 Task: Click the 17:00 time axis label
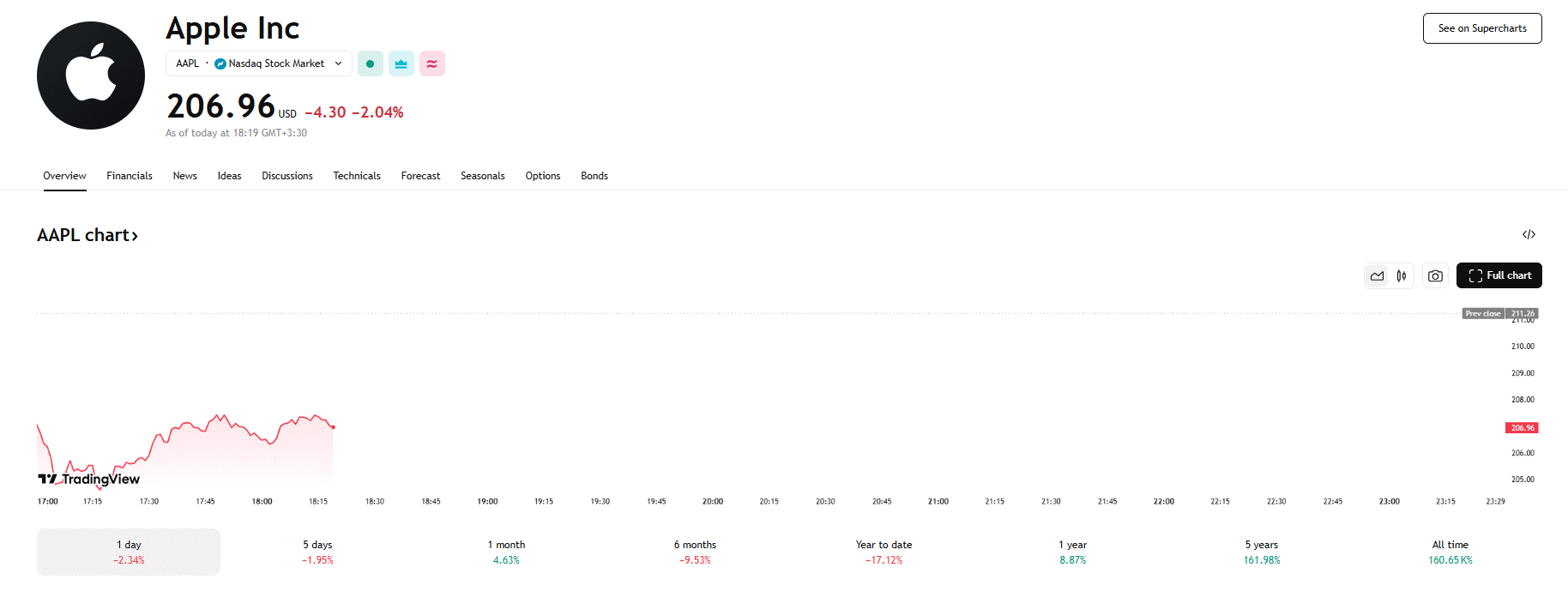coord(48,501)
